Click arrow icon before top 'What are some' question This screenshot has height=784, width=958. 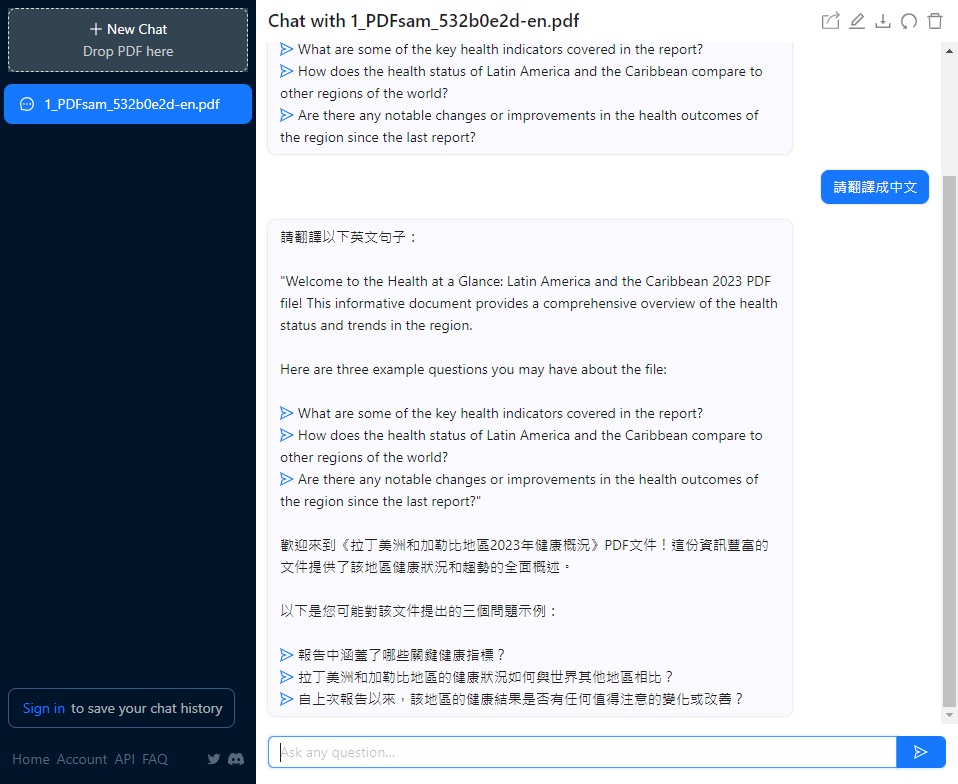coord(287,49)
